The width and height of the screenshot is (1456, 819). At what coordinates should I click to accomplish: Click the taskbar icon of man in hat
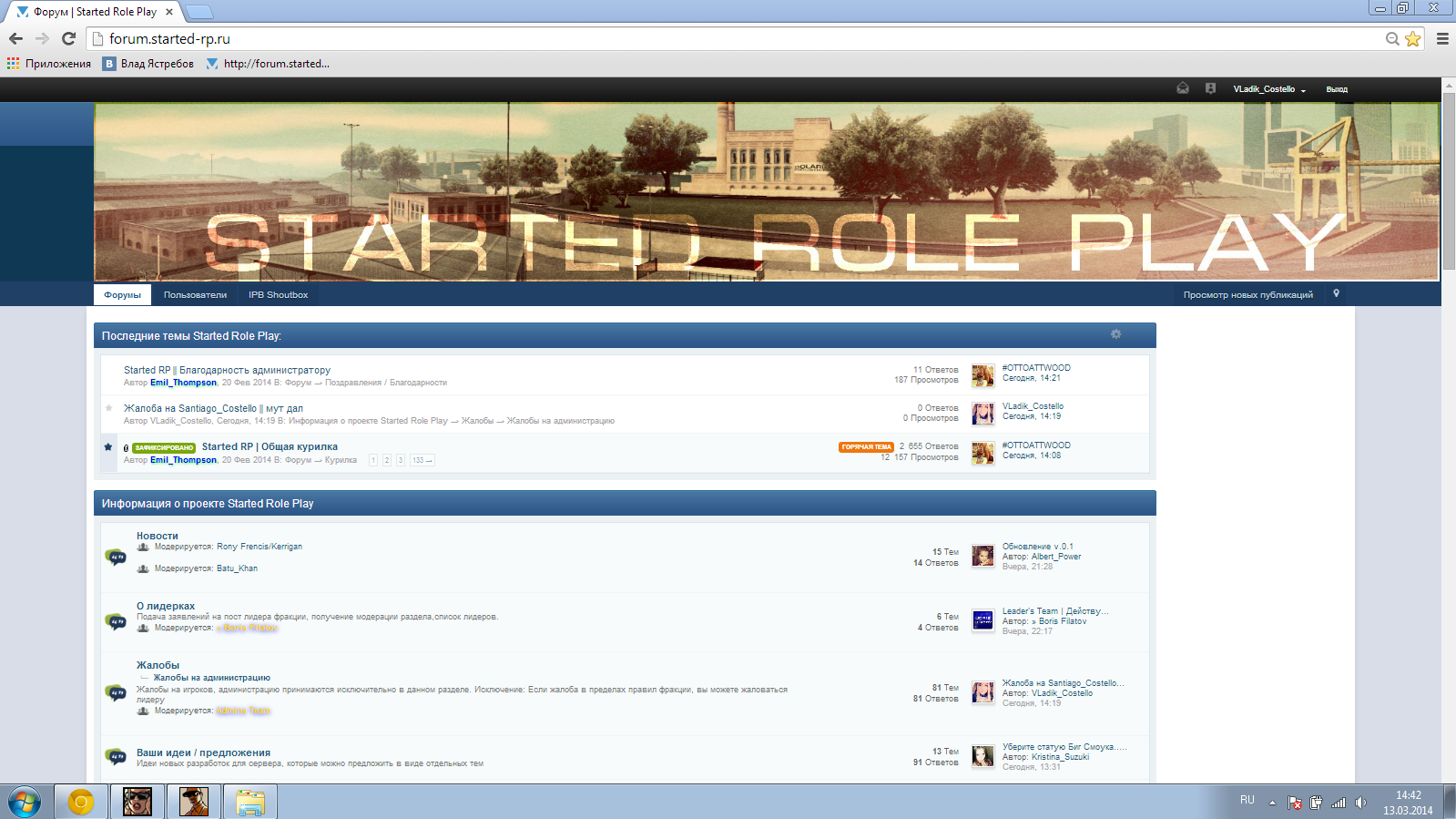click(x=194, y=803)
